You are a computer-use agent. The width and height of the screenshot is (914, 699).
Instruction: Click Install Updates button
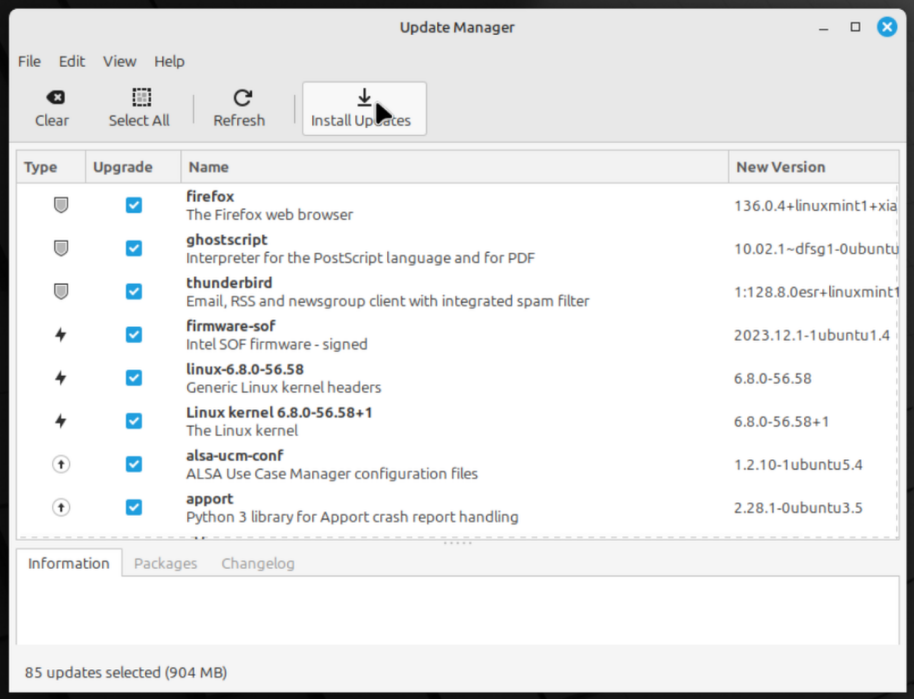(364, 108)
